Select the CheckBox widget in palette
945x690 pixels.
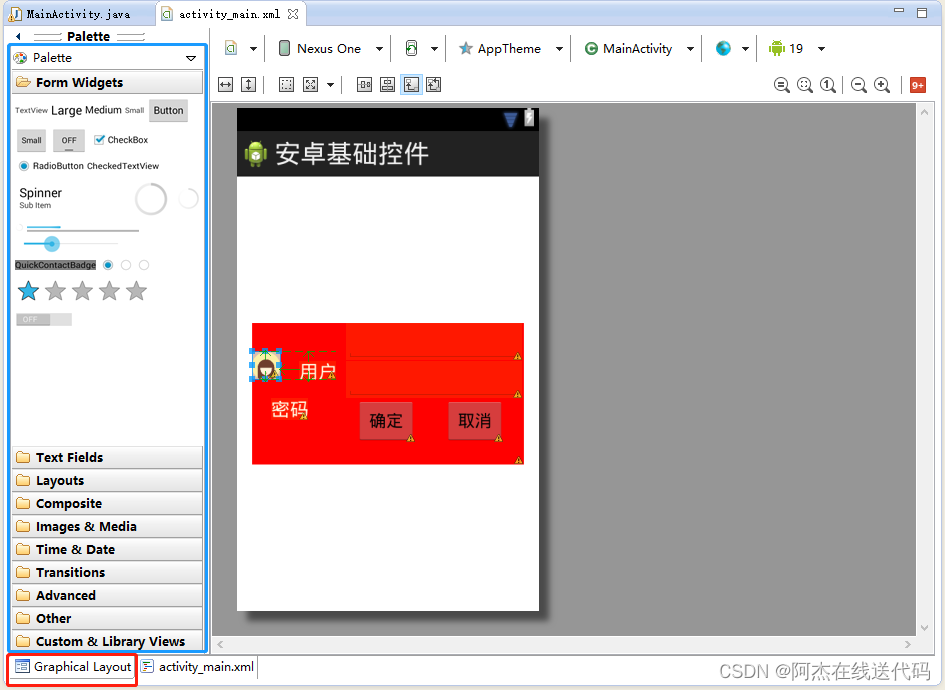[121, 140]
